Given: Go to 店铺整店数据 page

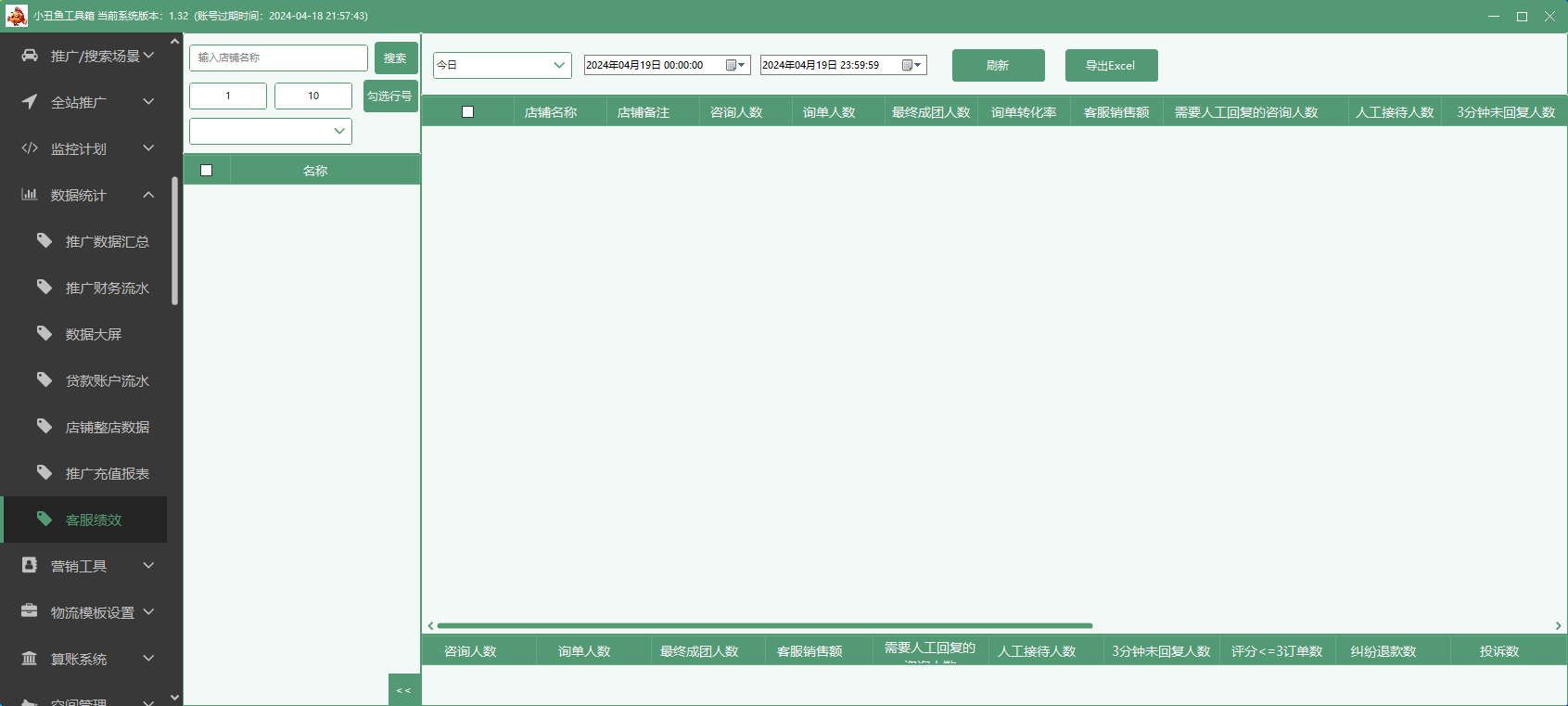Looking at the screenshot, I should pos(107,427).
